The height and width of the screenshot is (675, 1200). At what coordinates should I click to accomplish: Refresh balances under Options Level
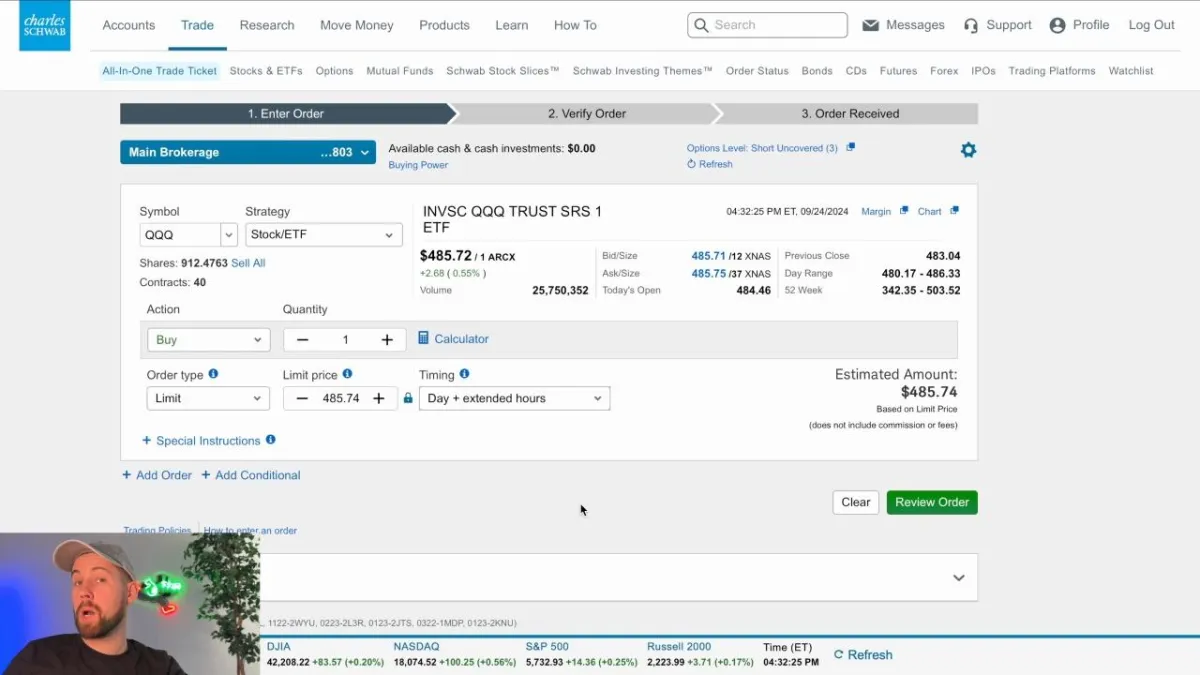pyautogui.click(x=710, y=164)
